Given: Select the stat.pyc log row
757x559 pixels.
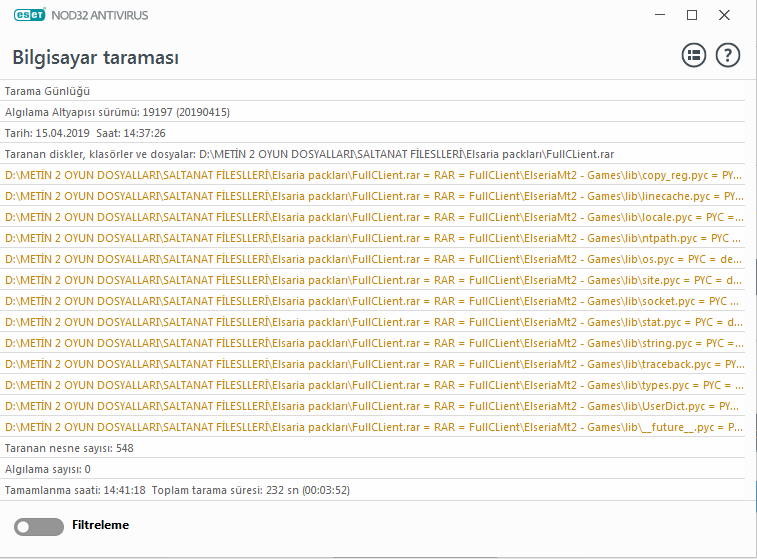Looking at the screenshot, I should [373, 322].
